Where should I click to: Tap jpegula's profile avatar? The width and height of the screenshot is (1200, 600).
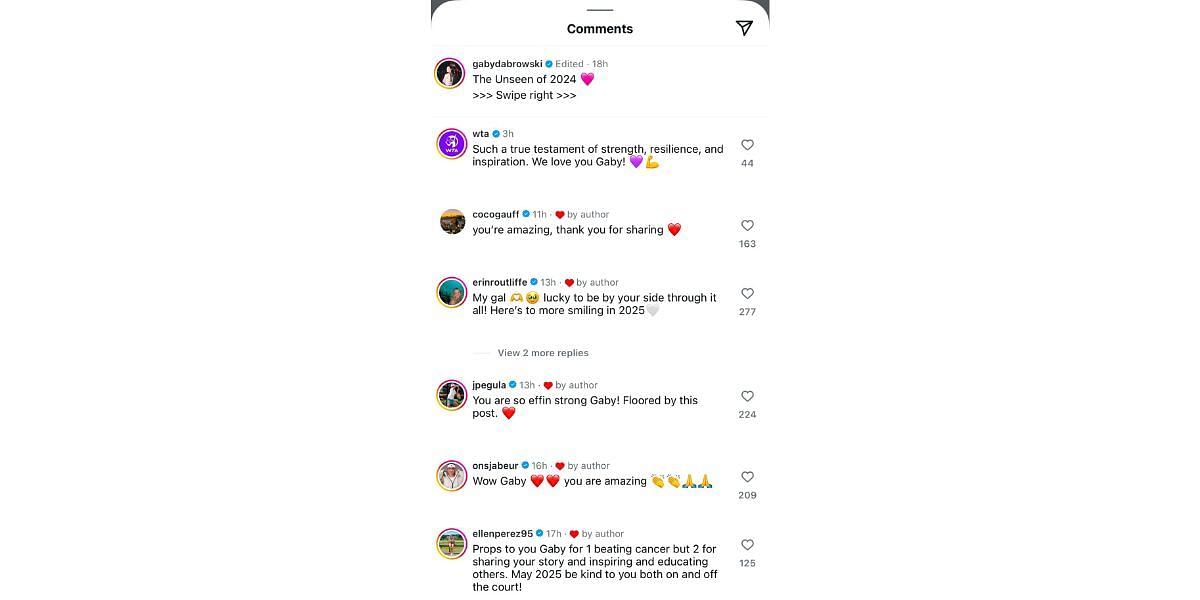pyautogui.click(x=452, y=395)
